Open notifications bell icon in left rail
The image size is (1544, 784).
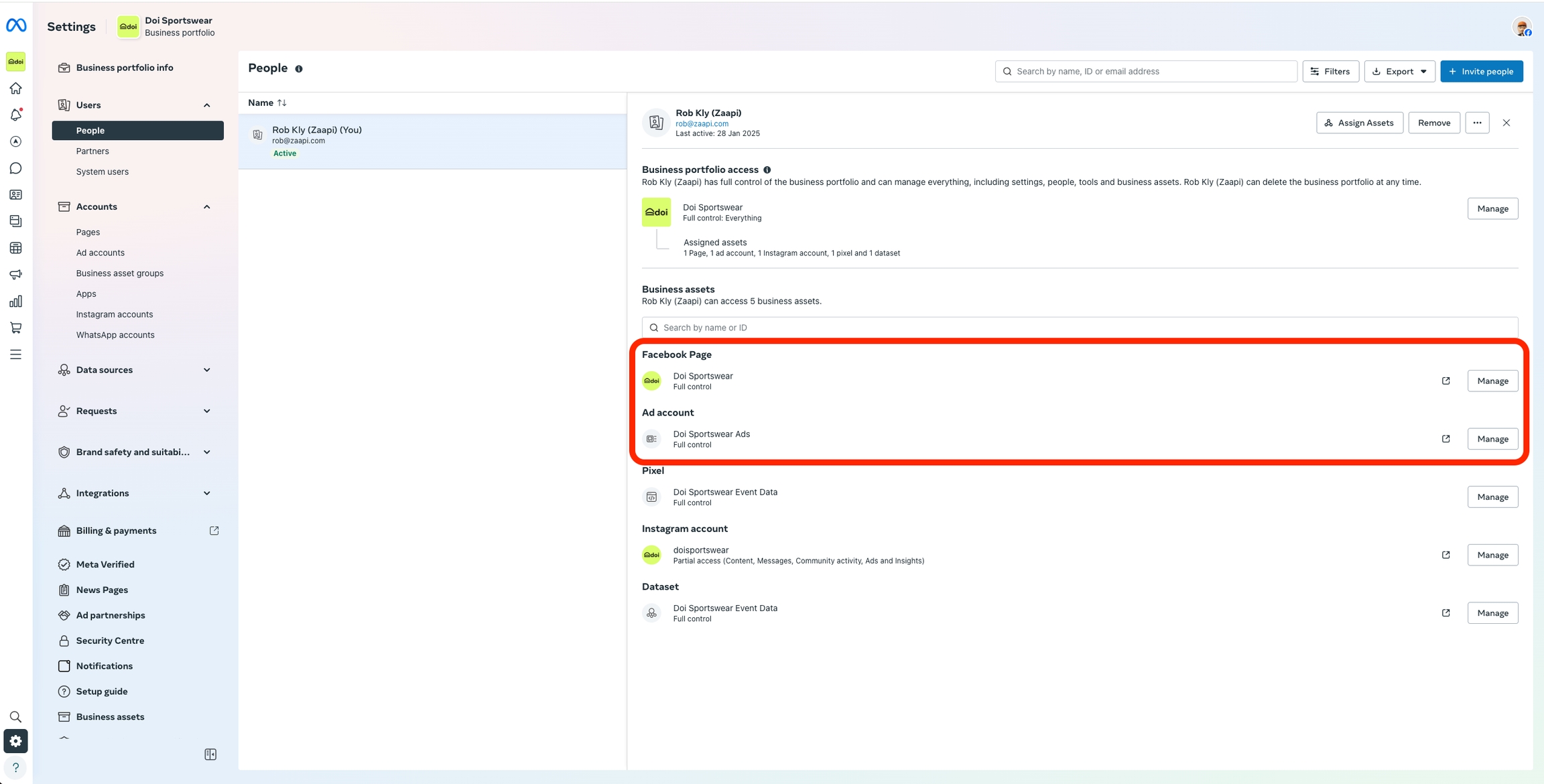point(16,115)
